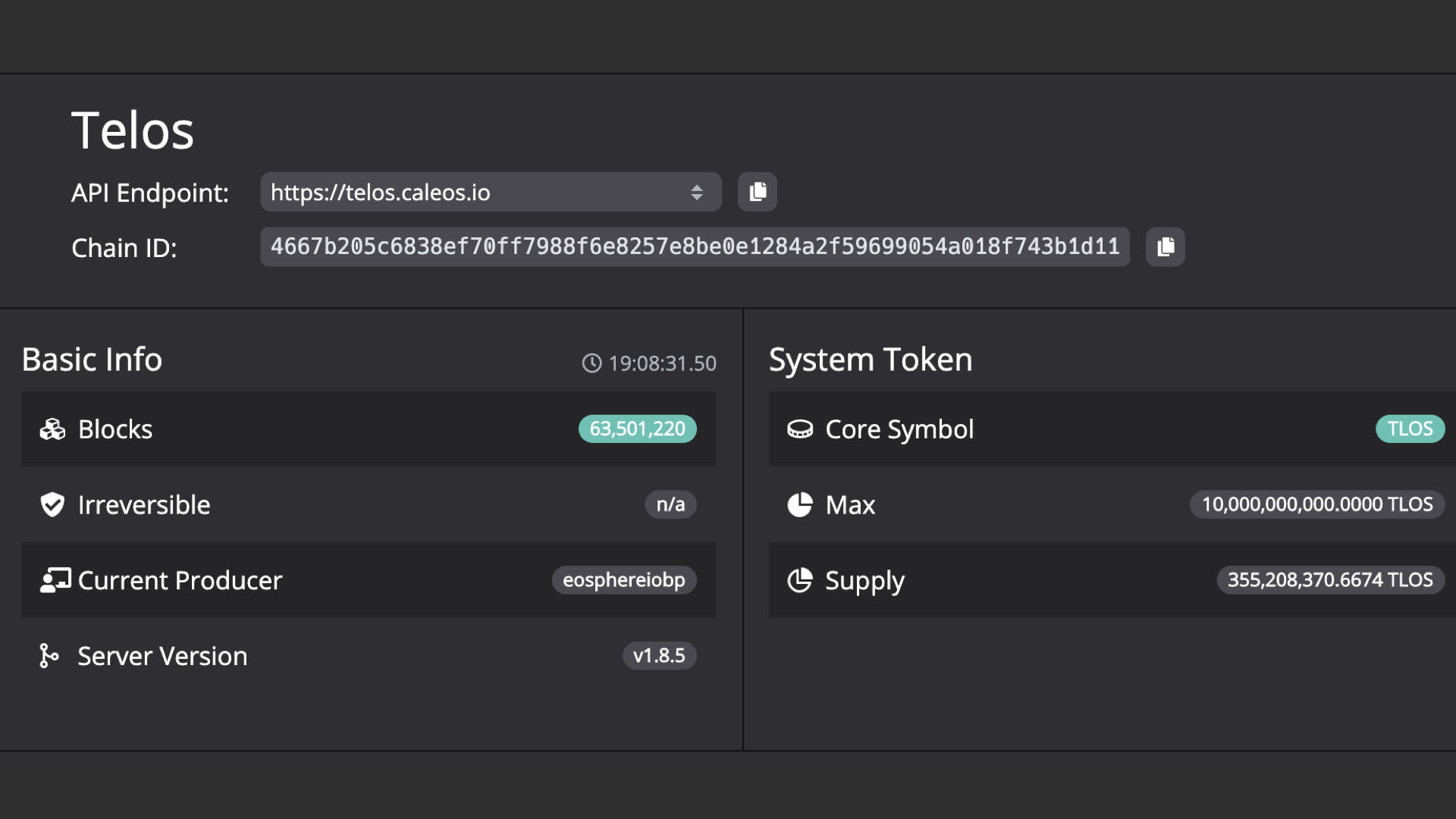Click the Max row label

850,505
